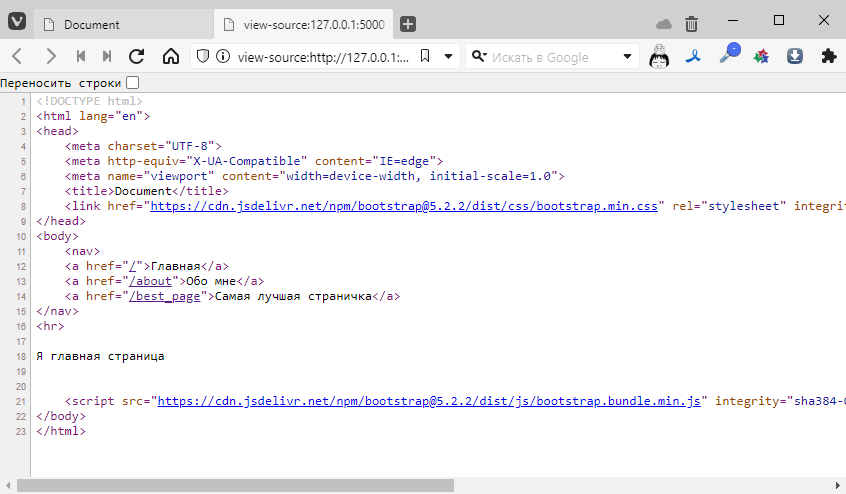Open the address bar history dropdown
The height and width of the screenshot is (494, 846).
point(448,56)
